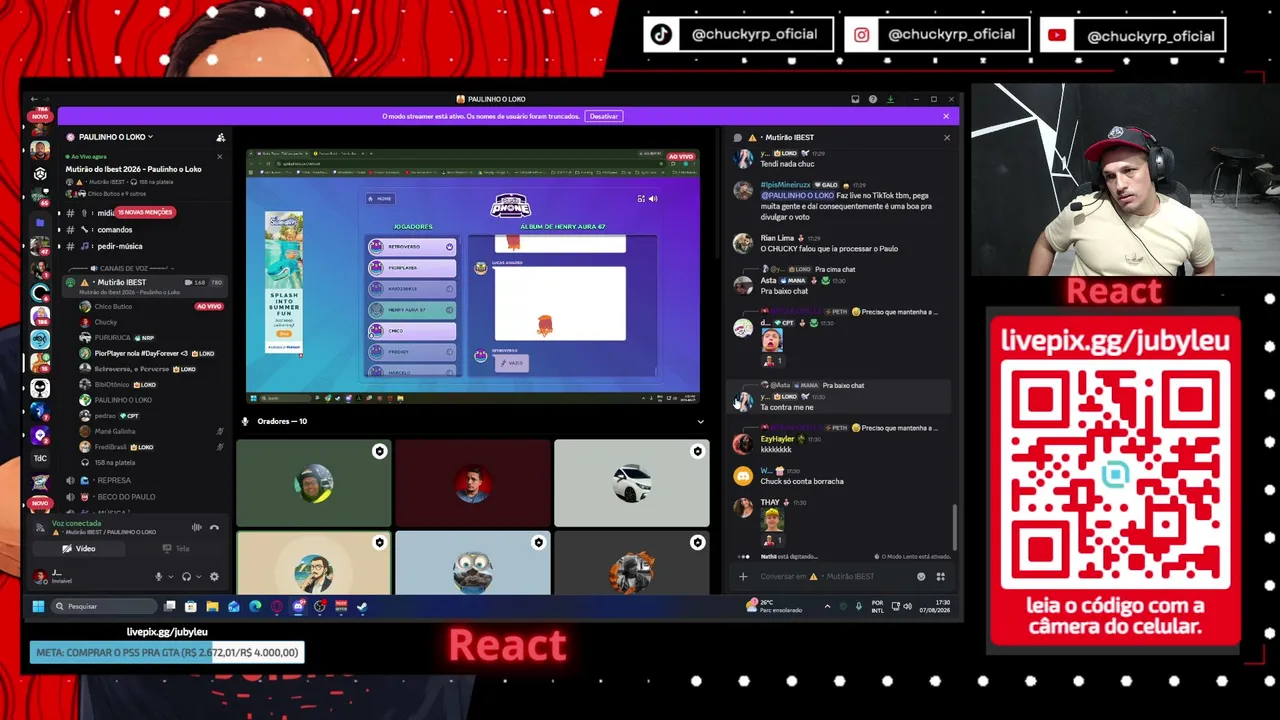Select PURURUCA in voice channel list
This screenshot has width=1280, height=720.
tap(112, 338)
